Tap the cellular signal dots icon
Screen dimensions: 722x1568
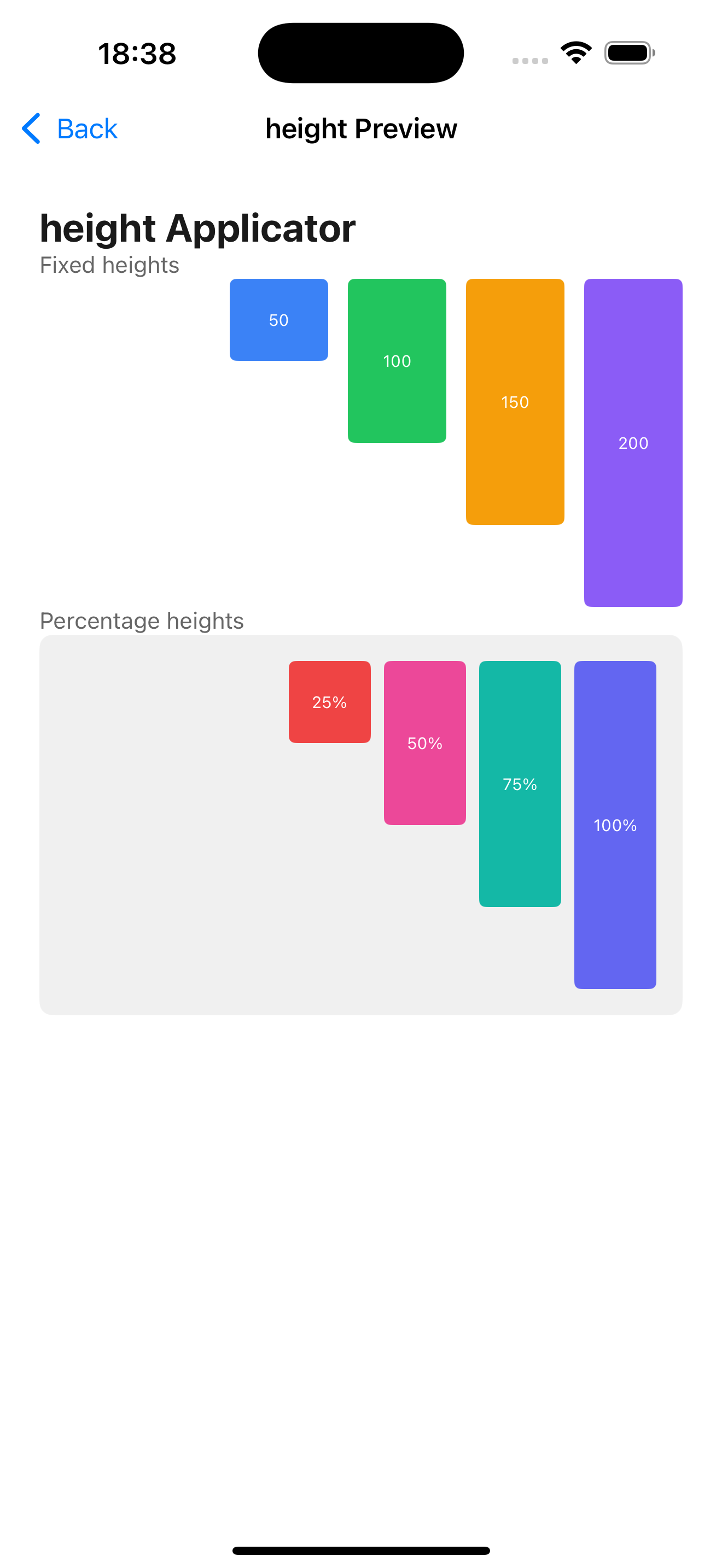[x=529, y=61]
